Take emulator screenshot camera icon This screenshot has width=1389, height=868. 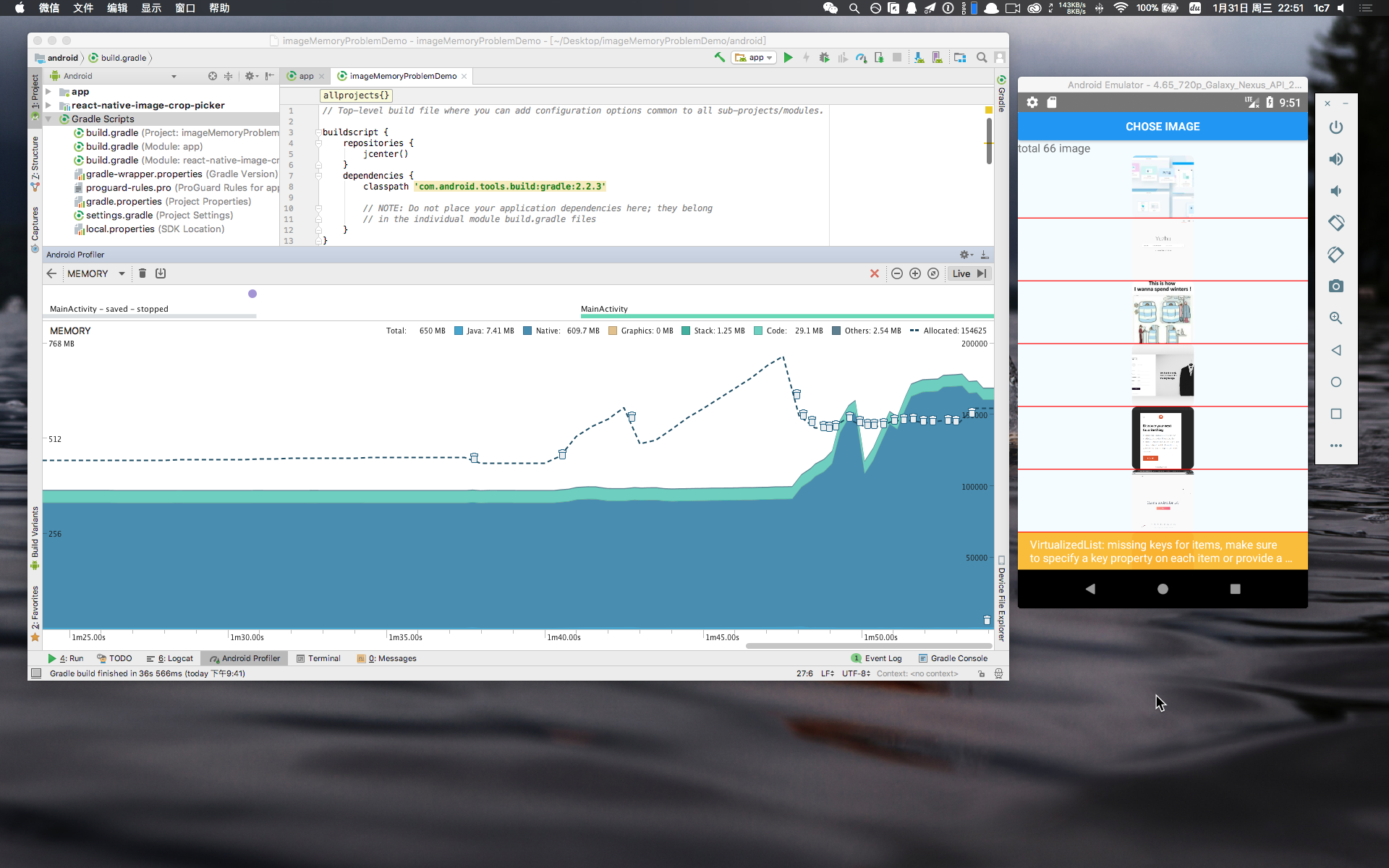point(1336,286)
